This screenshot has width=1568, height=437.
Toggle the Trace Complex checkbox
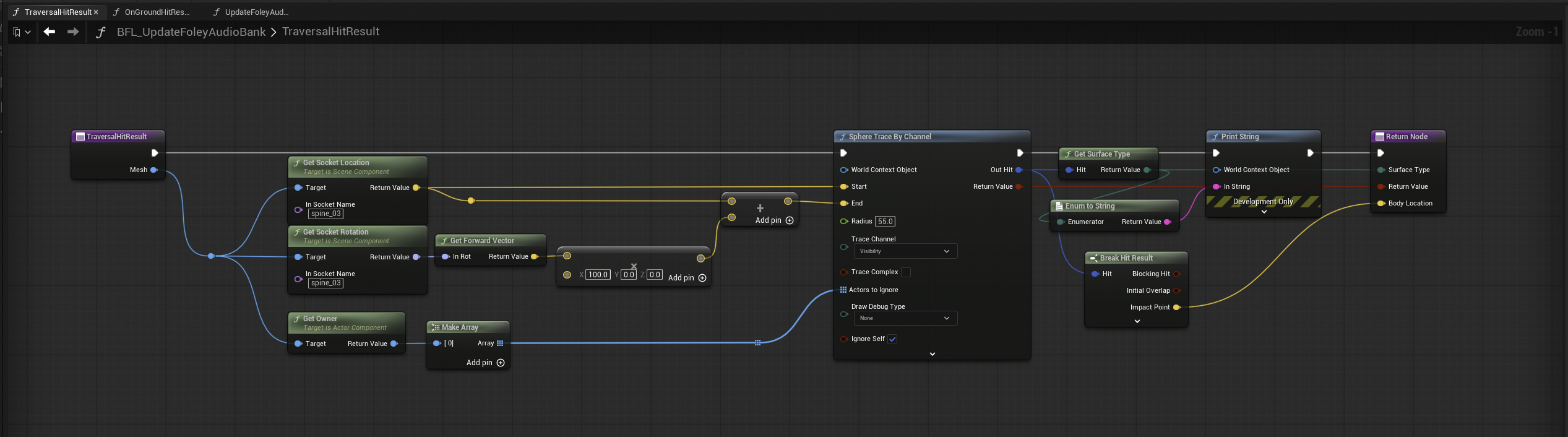click(906, 272)
